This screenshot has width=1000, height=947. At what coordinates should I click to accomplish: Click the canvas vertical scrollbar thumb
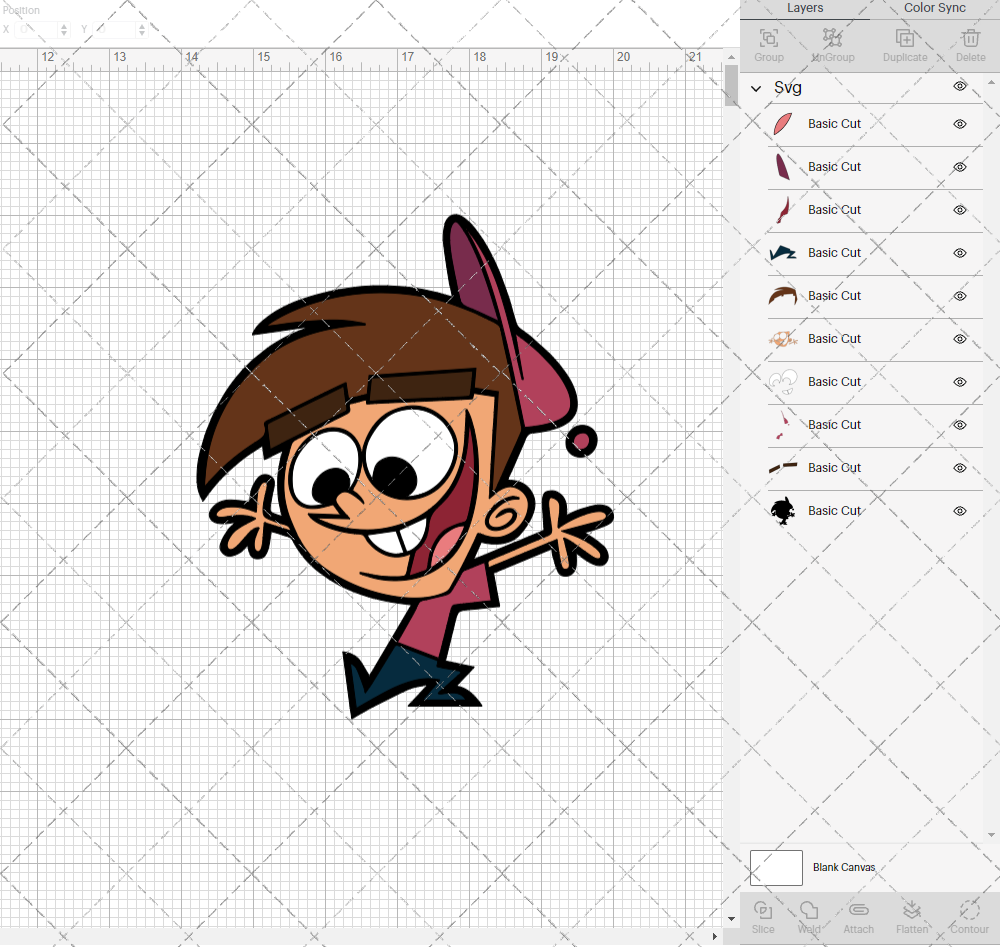[732, 85]
